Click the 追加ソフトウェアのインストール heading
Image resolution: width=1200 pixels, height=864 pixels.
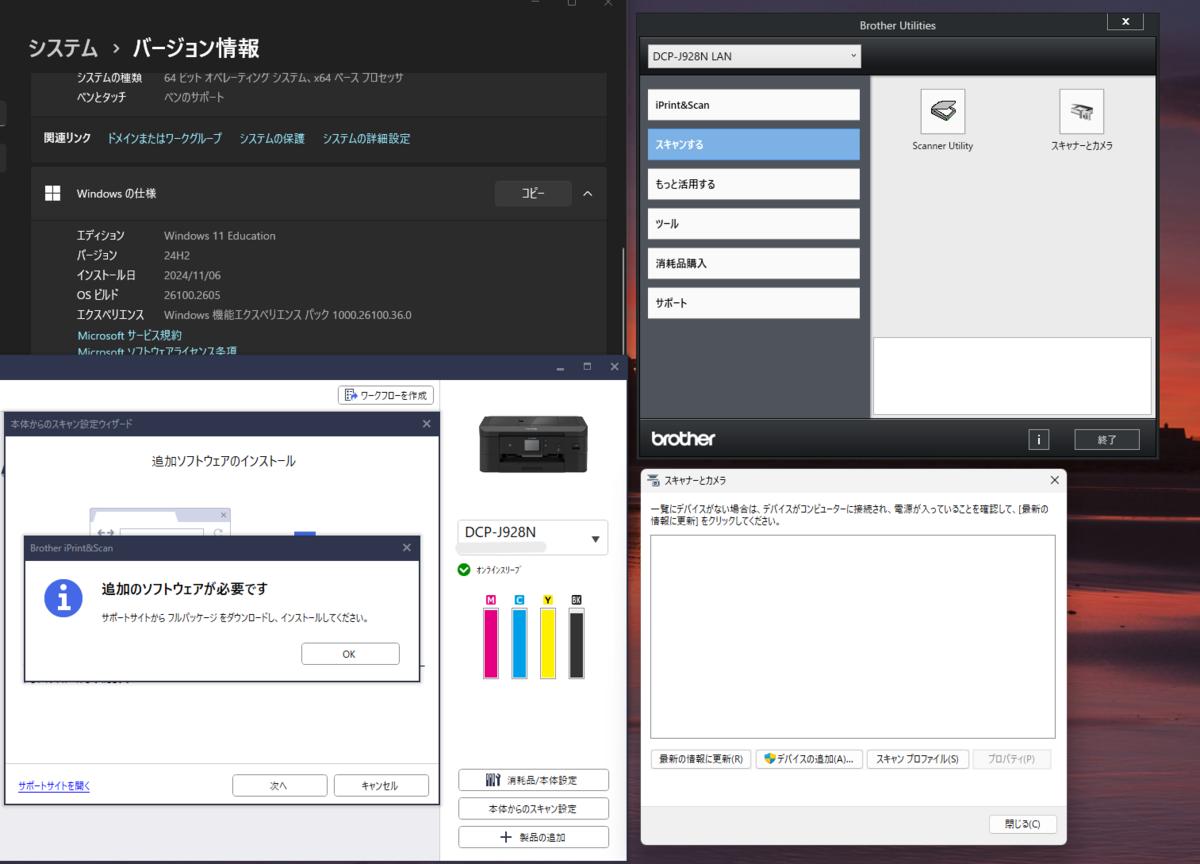(x=223, y=461)
